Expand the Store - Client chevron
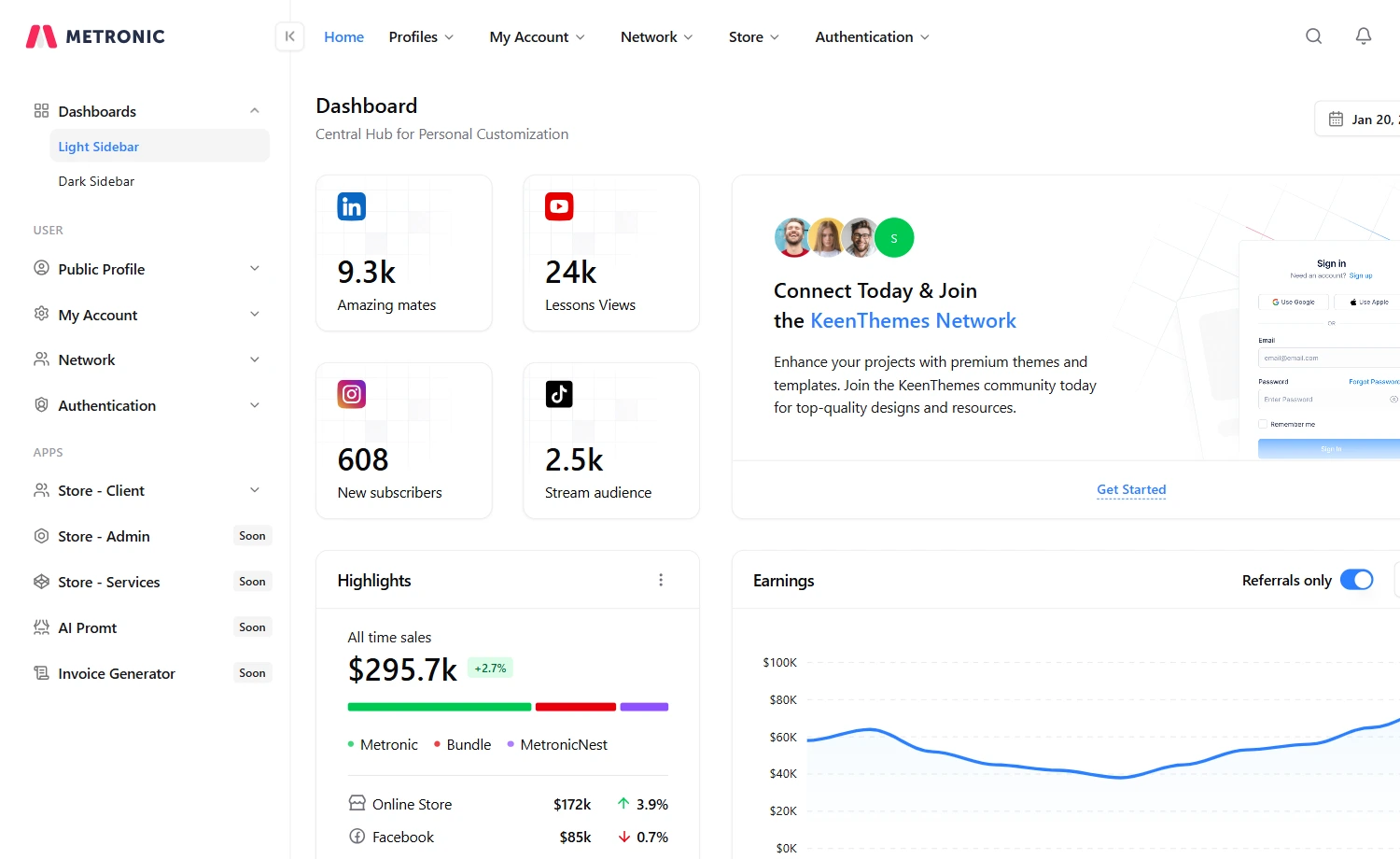Image resolution: width=1400 pixels, height=859 pixels. click(255, 490)
